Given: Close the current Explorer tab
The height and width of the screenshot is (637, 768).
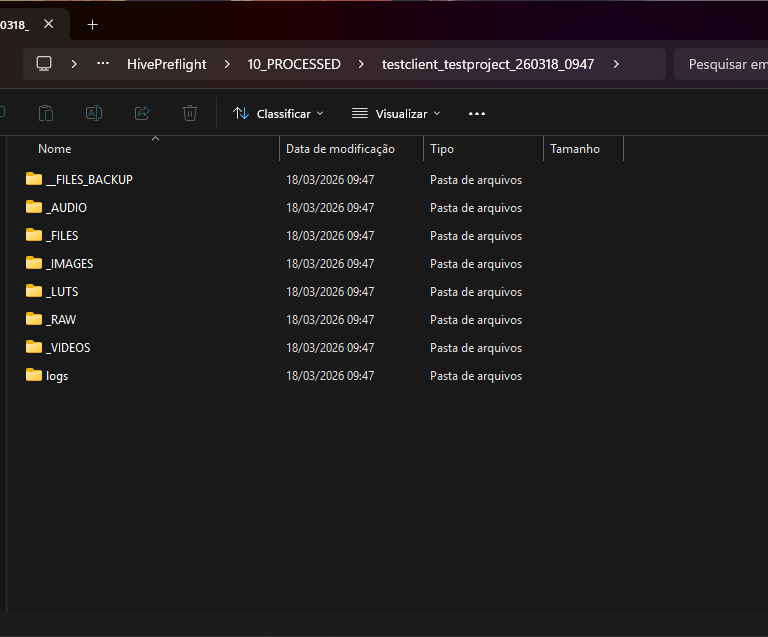Looking at the screenshot, I should (48, 24).
